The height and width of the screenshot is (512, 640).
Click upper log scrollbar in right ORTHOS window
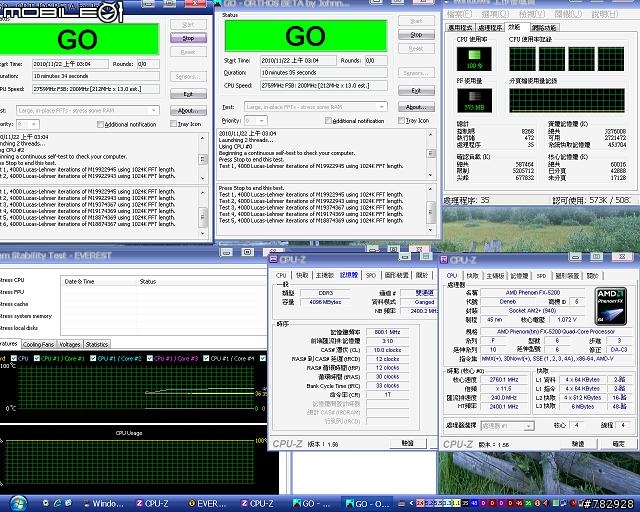431,154
